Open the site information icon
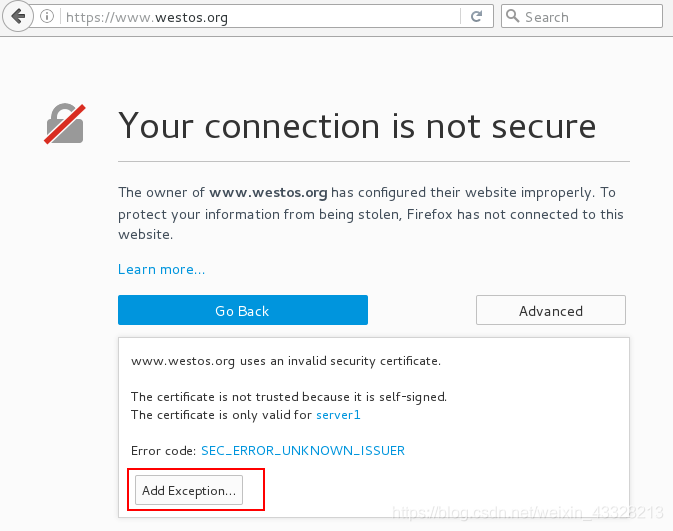673x531 pixels. [47, 17]
